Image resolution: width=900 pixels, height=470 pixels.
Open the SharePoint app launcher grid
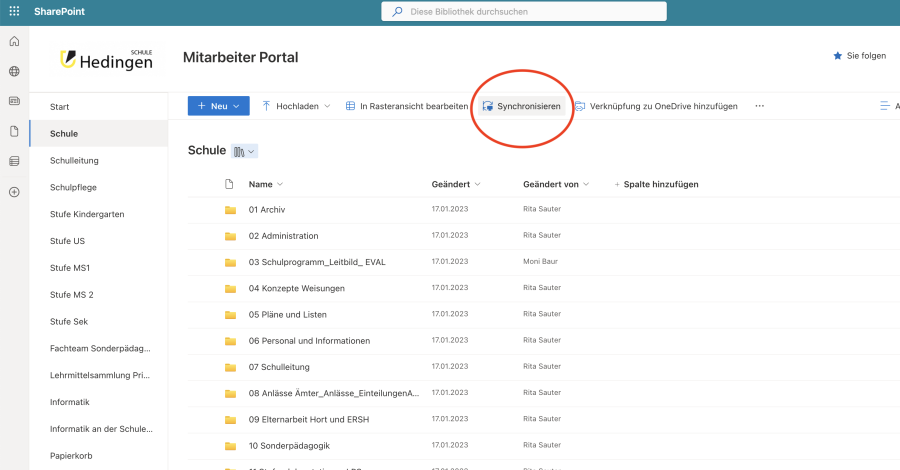pos(14,12)
